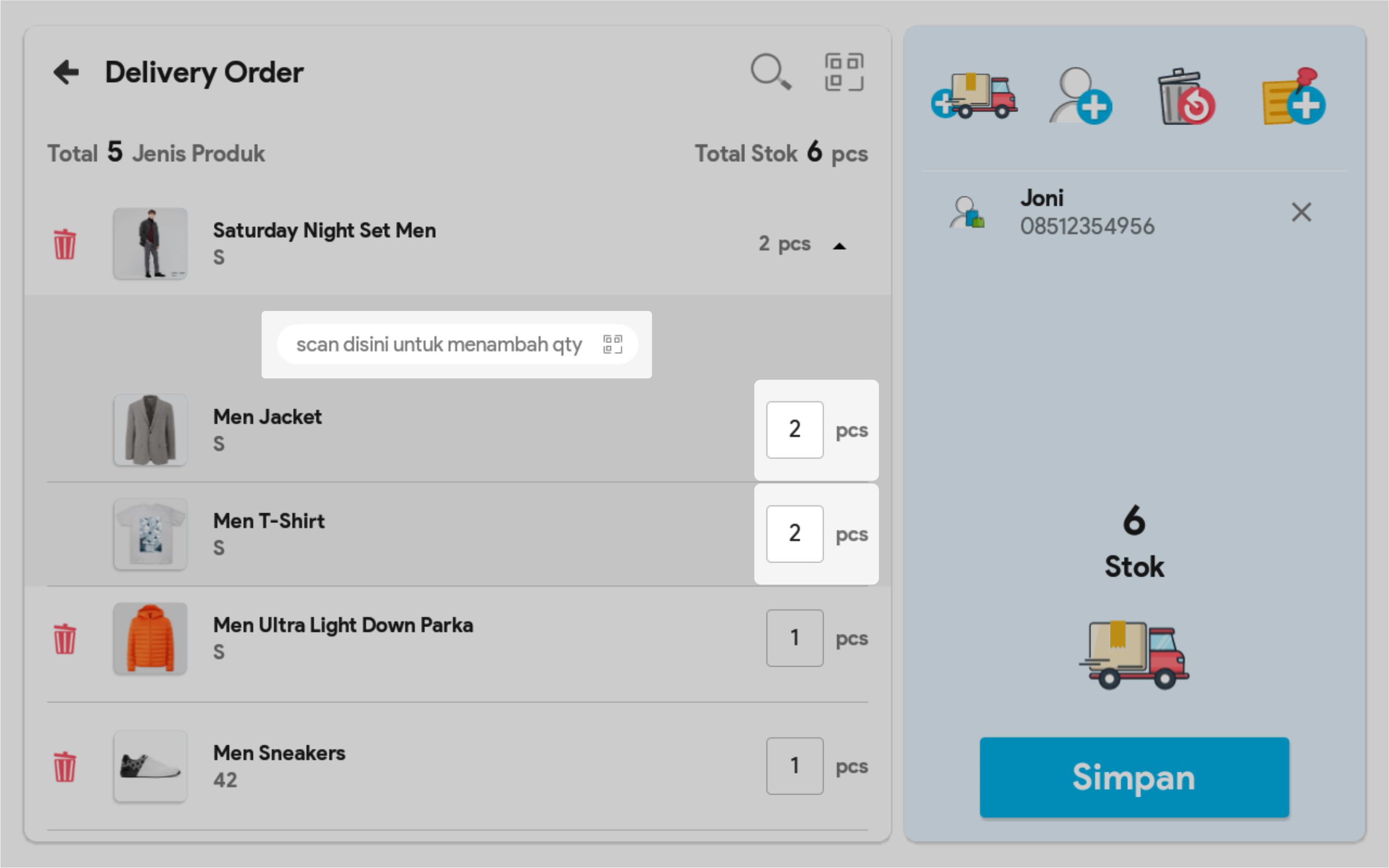Click the add customer icon
This screenshot has height=868, width=1389.
point(1080,96)
